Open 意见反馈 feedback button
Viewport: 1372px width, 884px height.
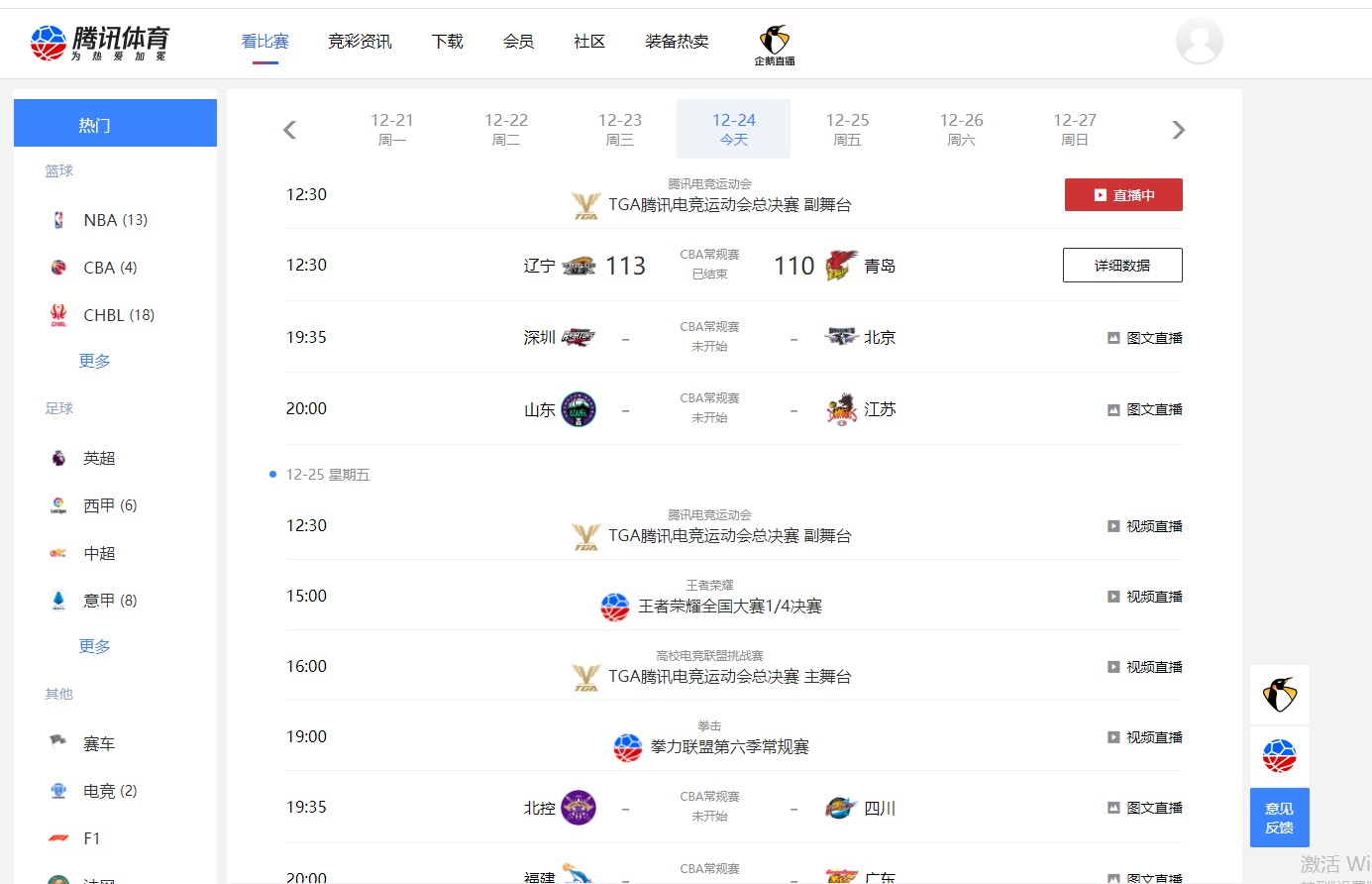click(1279, 818)
